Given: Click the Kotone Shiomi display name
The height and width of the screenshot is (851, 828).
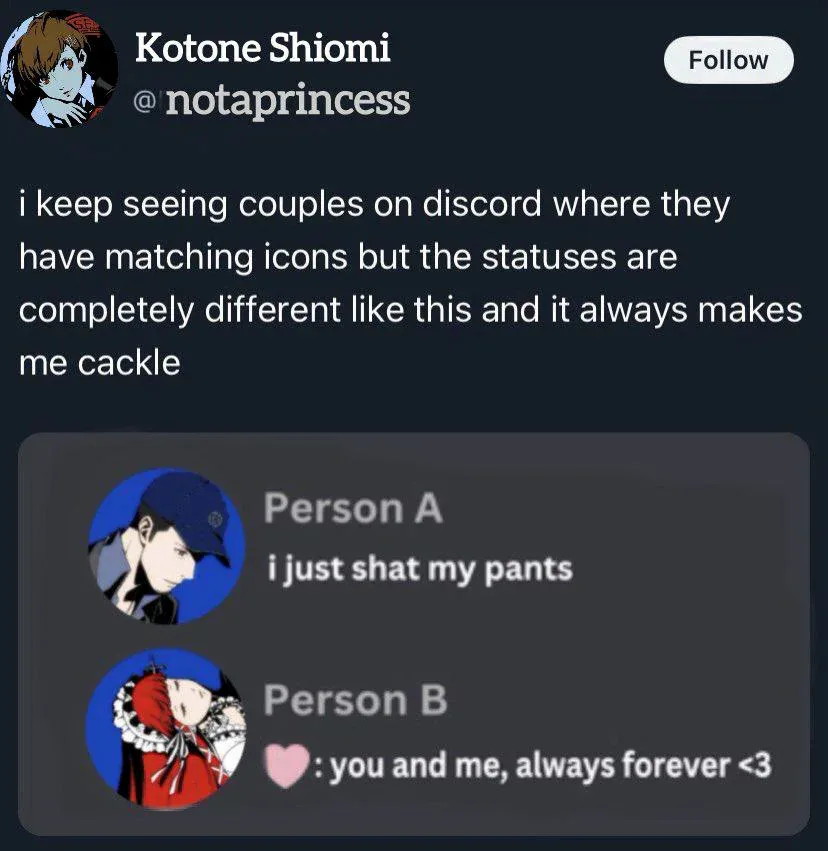Looking at the screenshot, I should (x=263, y=48).
